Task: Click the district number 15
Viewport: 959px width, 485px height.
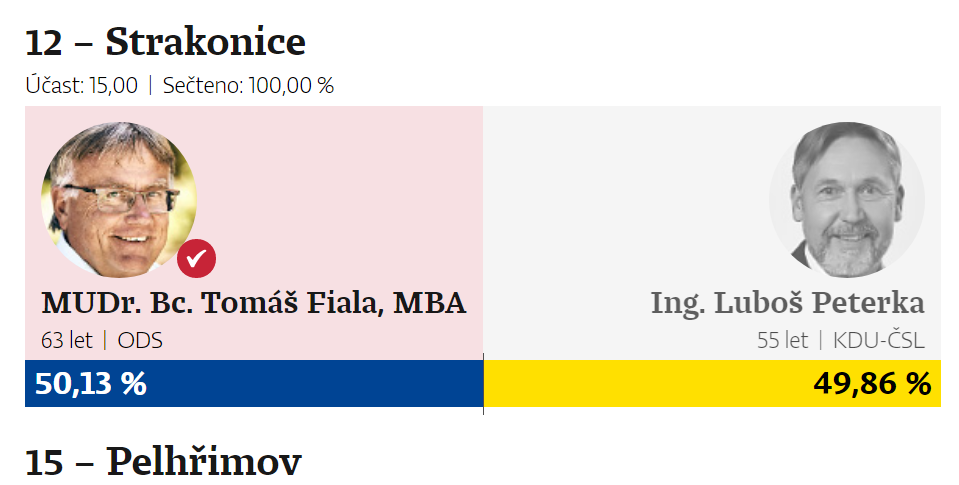Action: (x=45, y=461)
